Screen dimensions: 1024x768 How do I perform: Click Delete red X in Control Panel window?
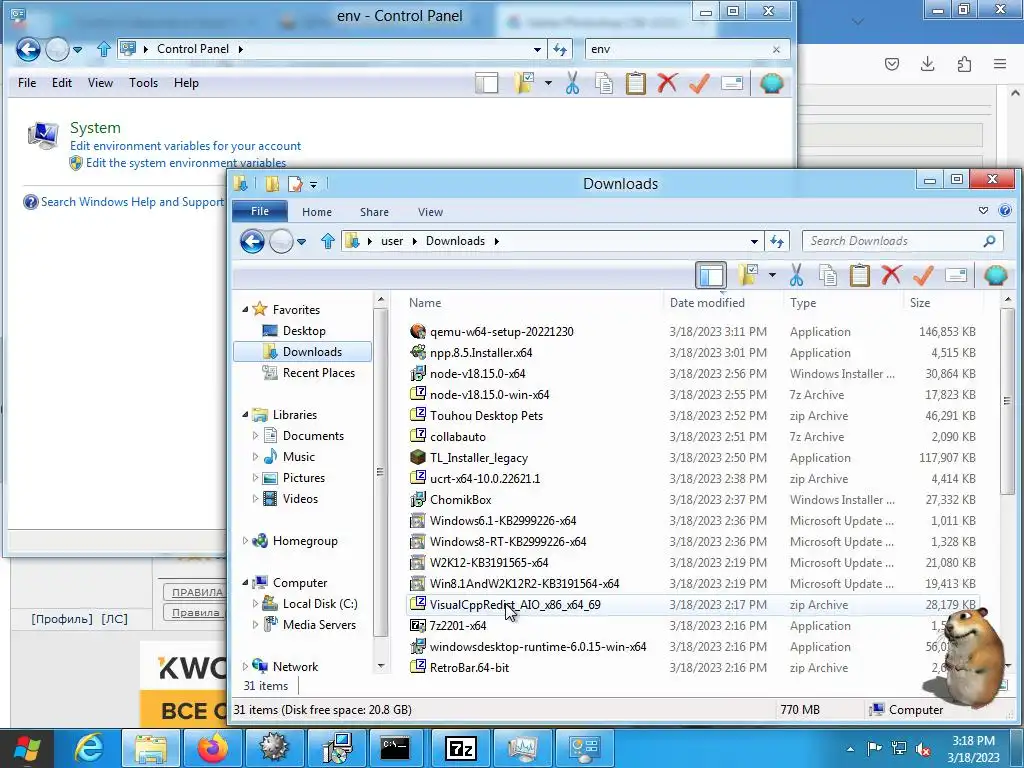[x=667, y=83]
